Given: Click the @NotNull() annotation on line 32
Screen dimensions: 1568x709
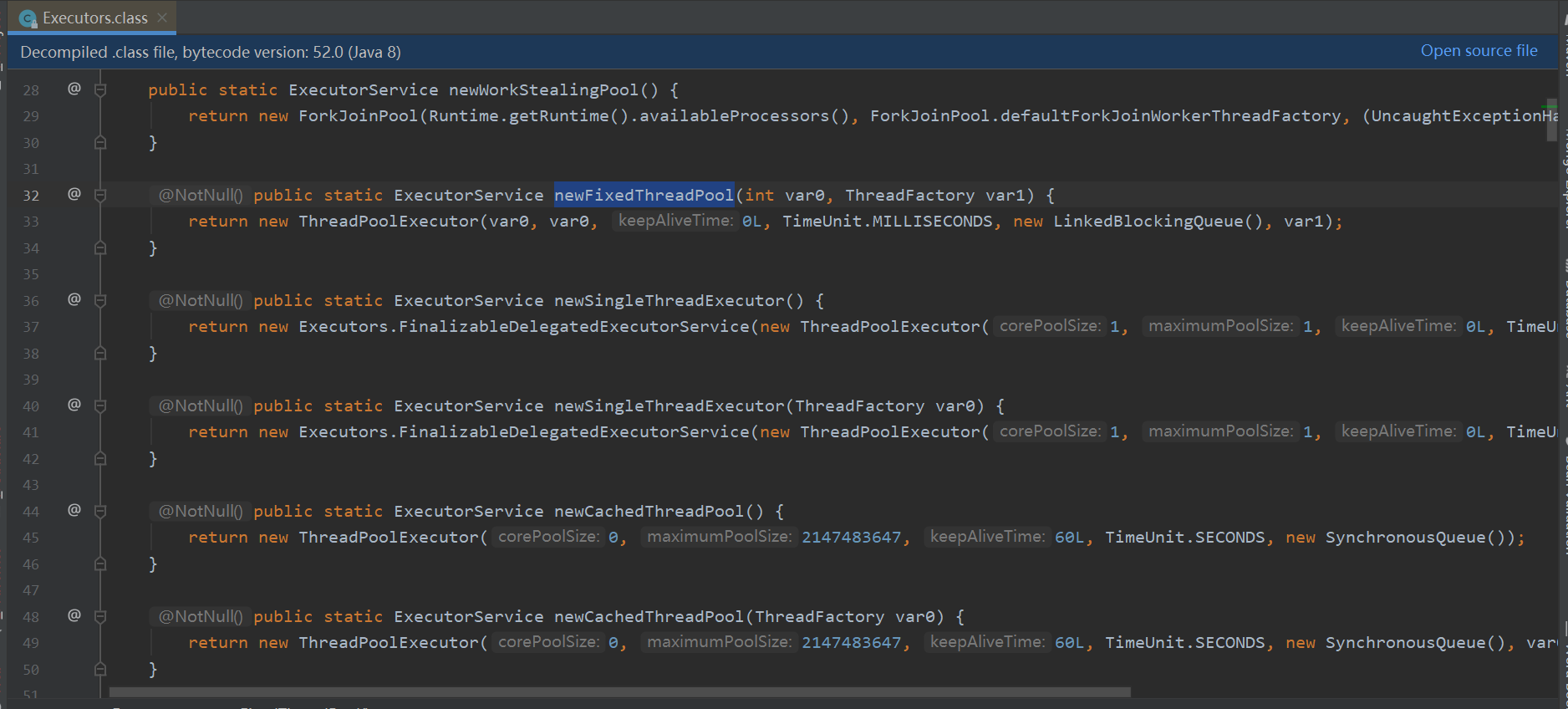Looking at the screenshot, I should tap(201, 195).
